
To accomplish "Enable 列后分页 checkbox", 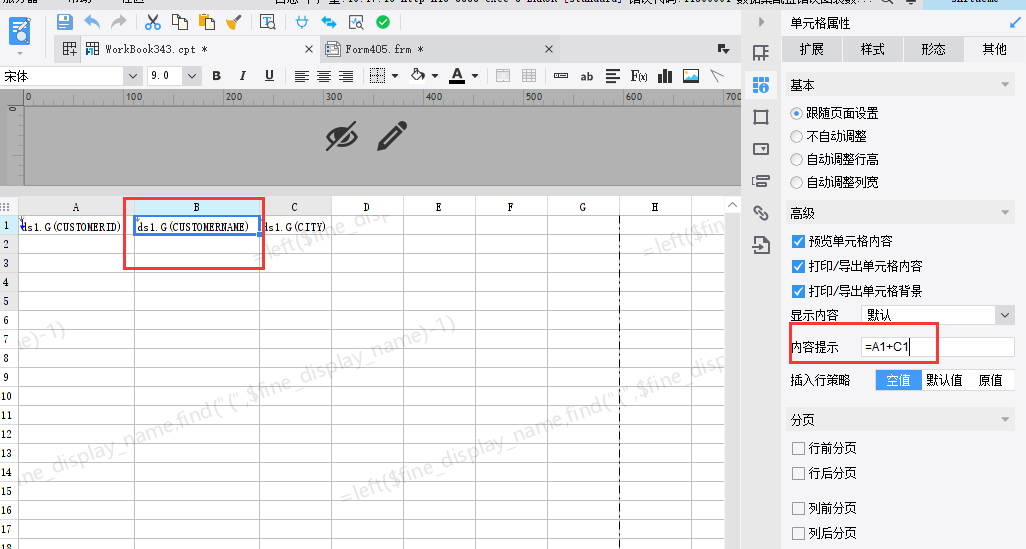I will pyautogui.click(x=798, y=533).
